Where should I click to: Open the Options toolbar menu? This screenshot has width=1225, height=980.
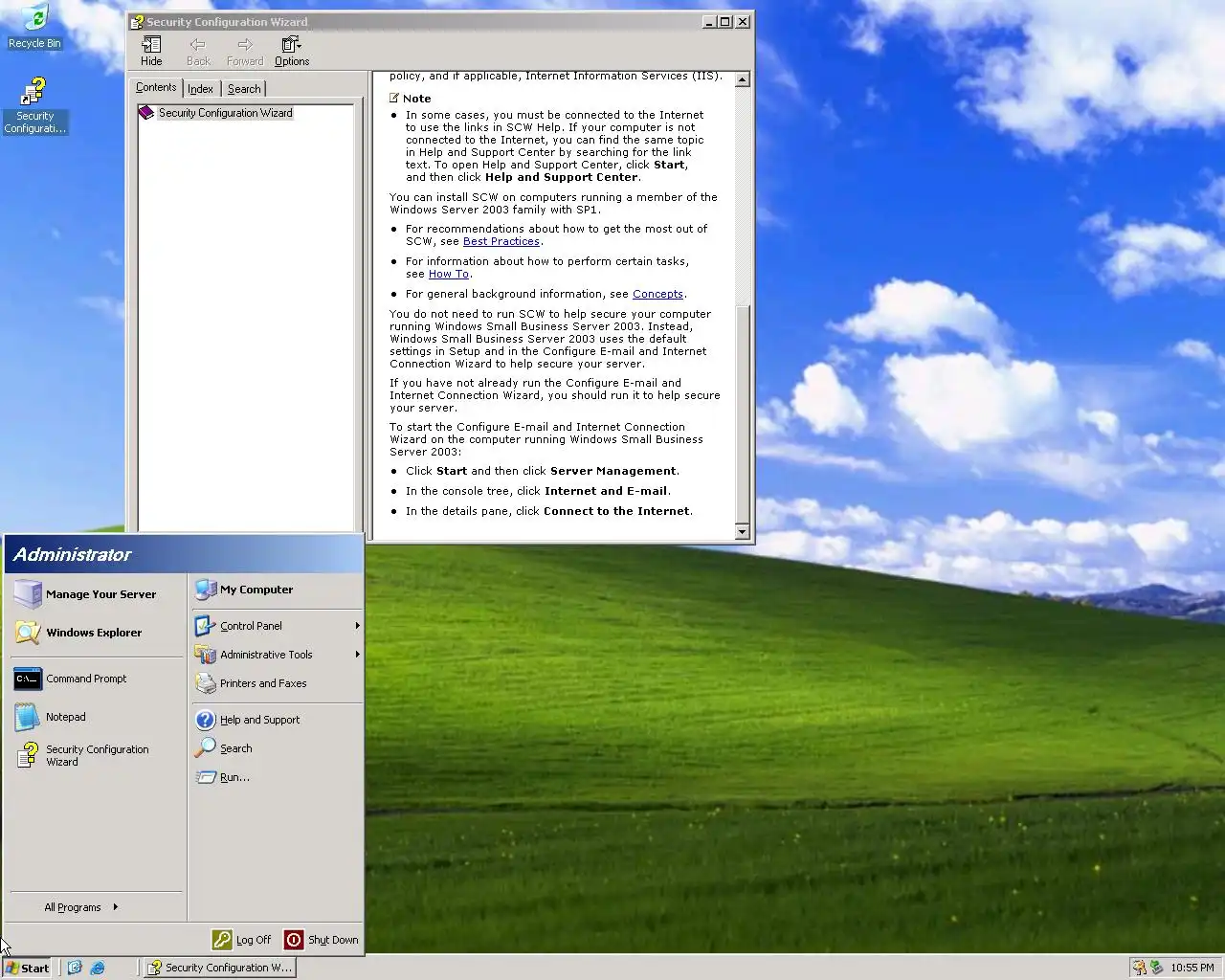pyautogui.click(x=292, y=52)
